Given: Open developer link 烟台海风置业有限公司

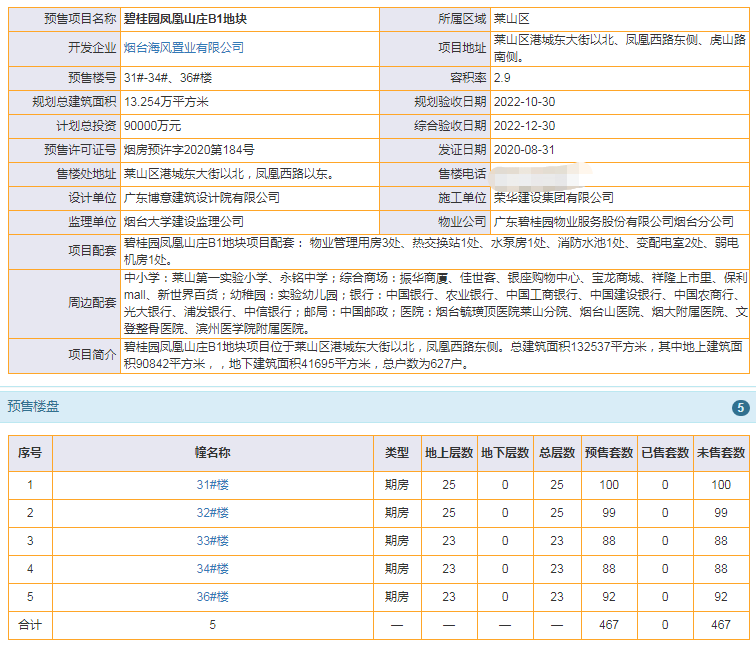Looking at the screenshot, I should (x=183, y=47).
